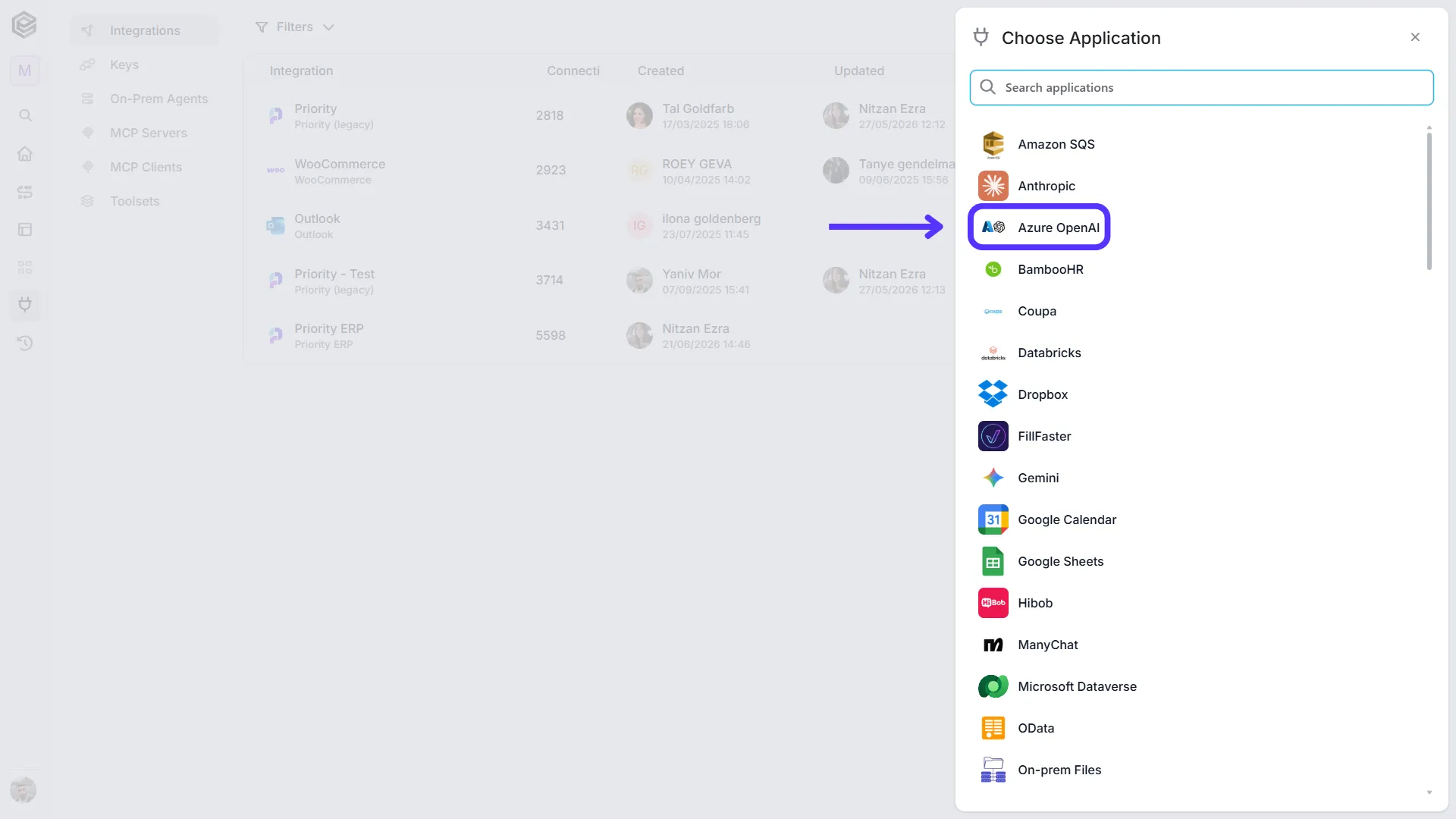Screen dimensions: 1456x819
Task: Close the Choose Application panel
Action: tap(1415, 37)
